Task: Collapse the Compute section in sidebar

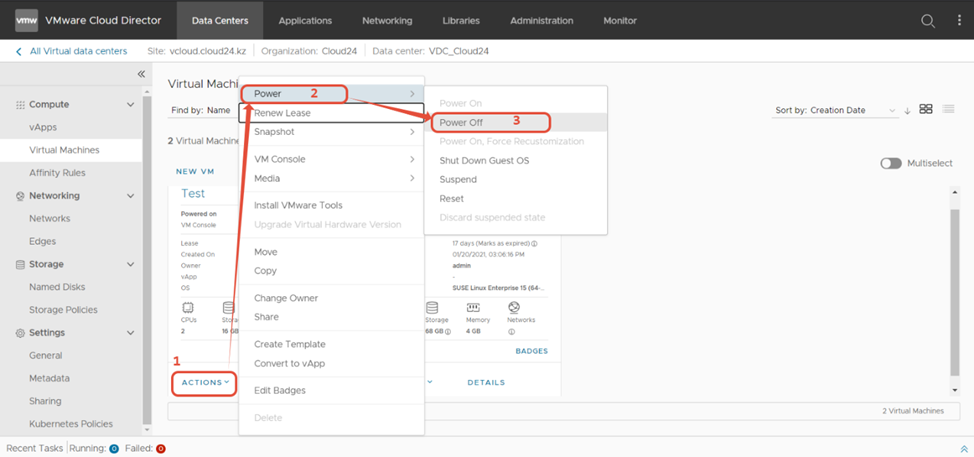Action: [130, 105]
